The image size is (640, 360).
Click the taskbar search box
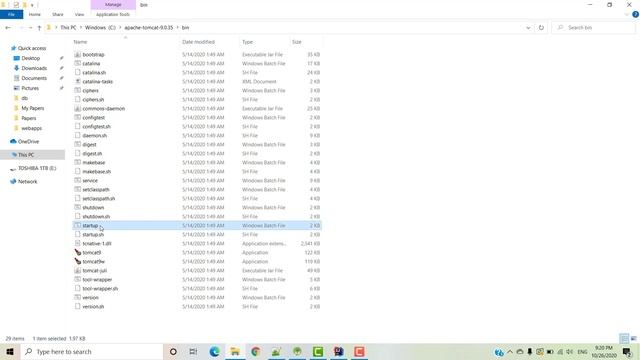coord(92,351)
